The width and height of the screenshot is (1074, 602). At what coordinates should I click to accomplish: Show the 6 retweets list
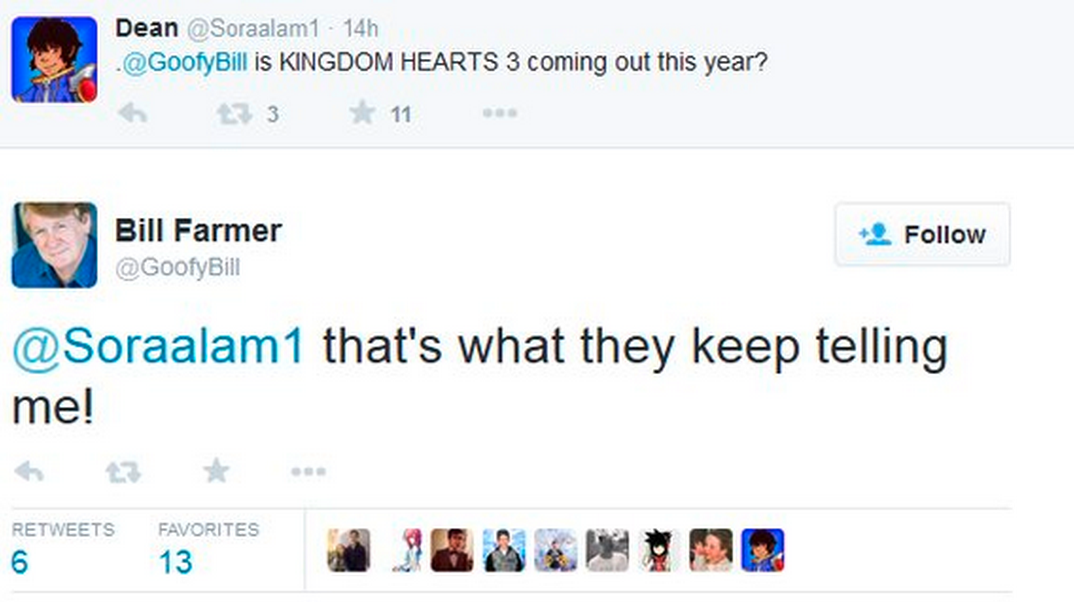coord(20,561)
